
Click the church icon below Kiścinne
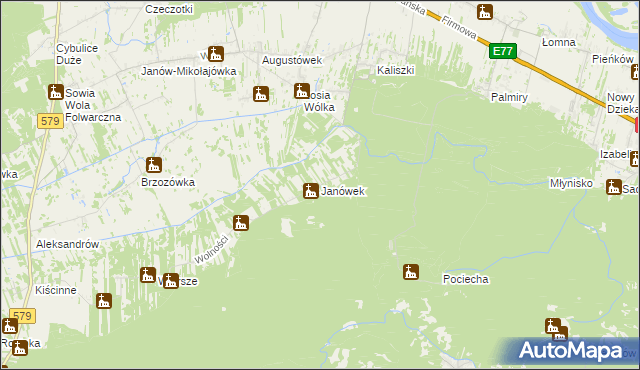104,301
